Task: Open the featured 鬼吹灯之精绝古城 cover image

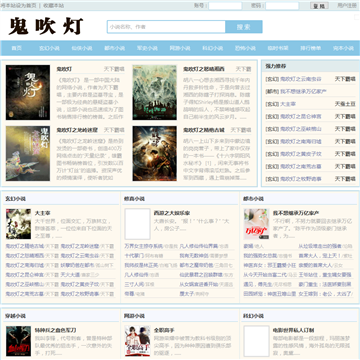Action: pos(154,153)
